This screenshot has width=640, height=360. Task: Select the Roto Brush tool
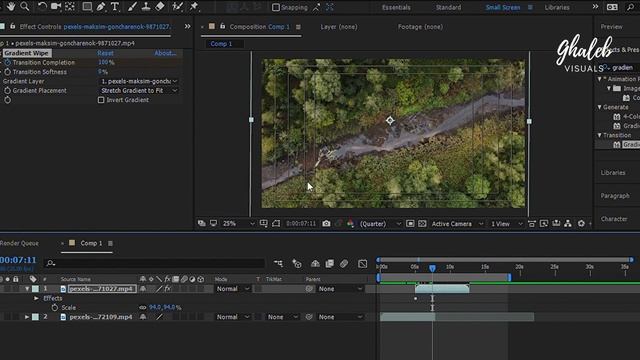click(178, 6)
